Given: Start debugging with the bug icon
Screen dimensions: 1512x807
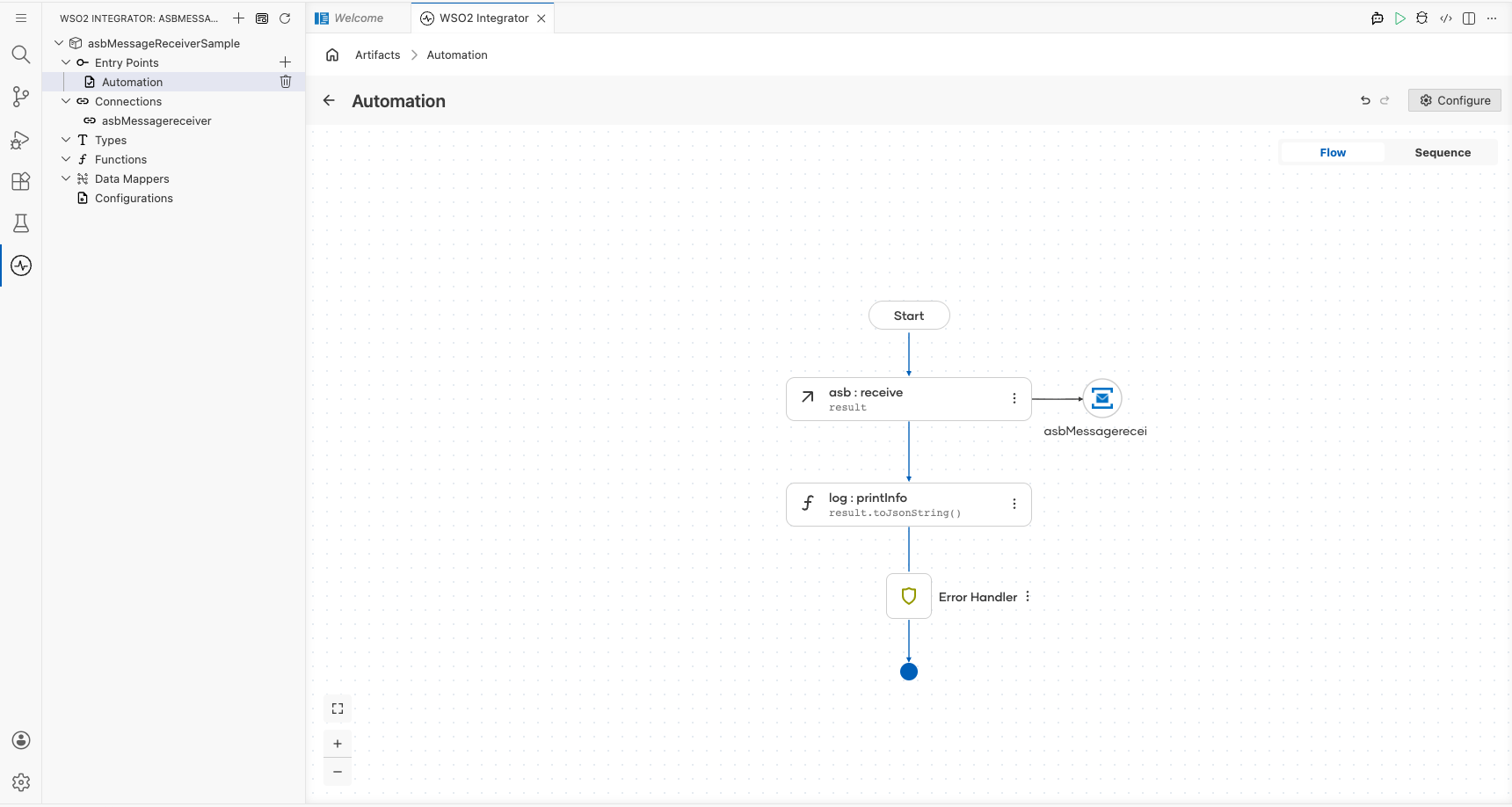Looking at the screenshot, I should [1422, 18].
